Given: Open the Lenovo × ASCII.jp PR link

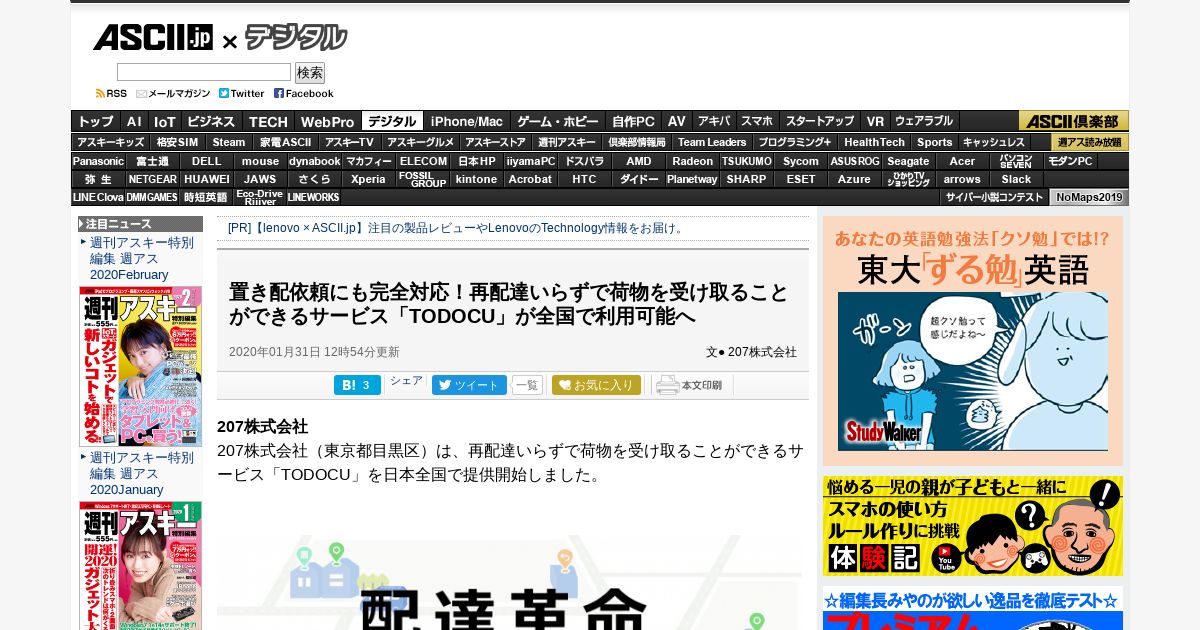Looking at the screenshot, I should point(457,228).
